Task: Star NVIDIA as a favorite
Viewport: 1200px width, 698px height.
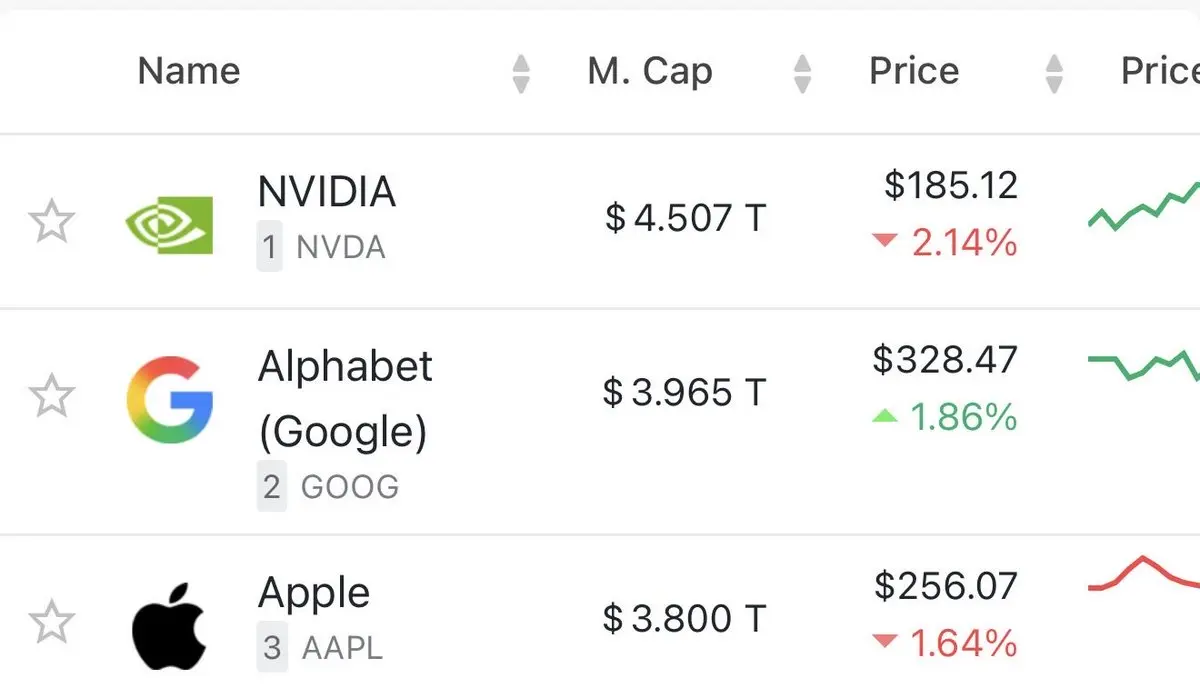Action: click(51, 221)
